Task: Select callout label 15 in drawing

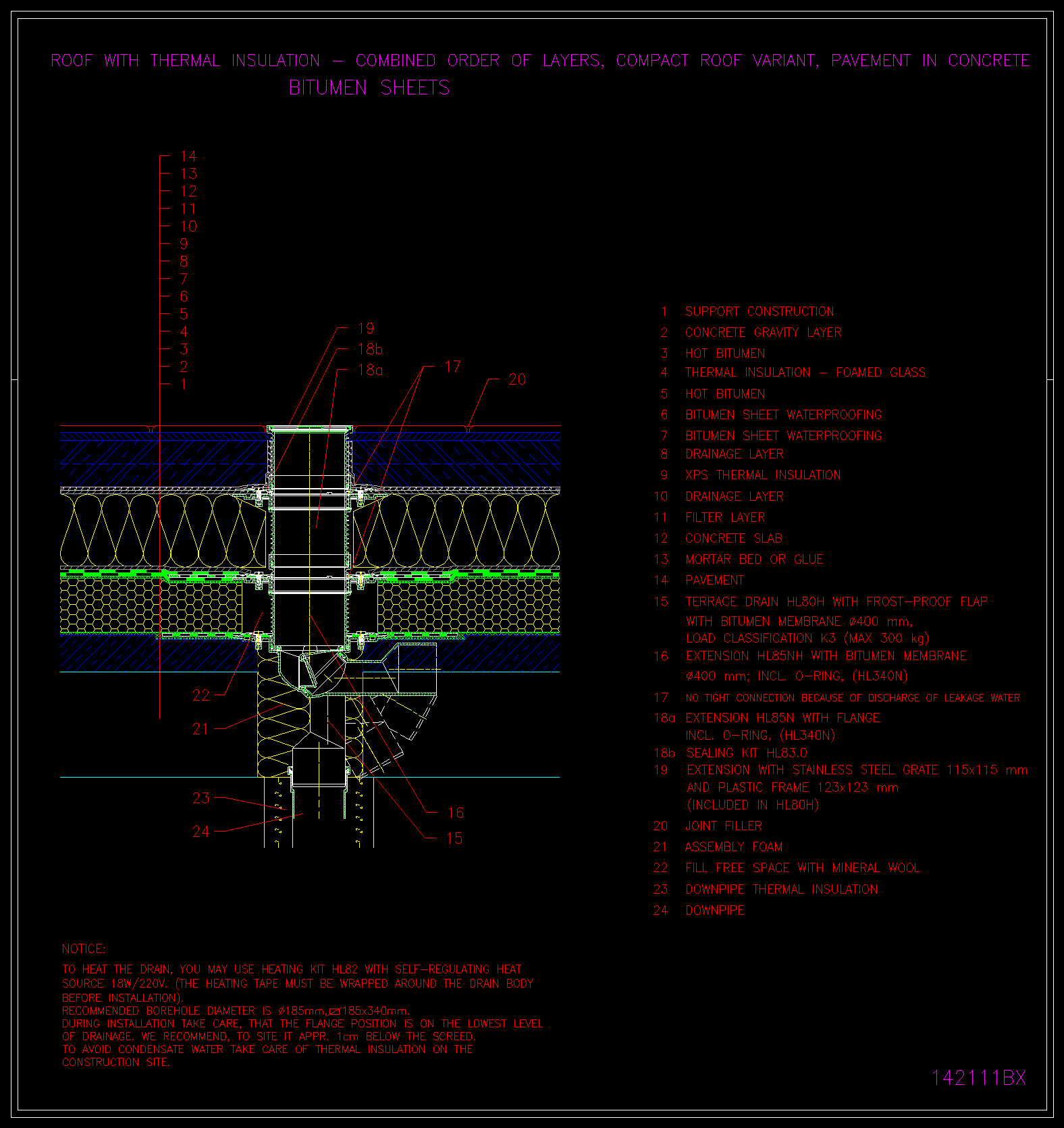Action: pos(454,838)
